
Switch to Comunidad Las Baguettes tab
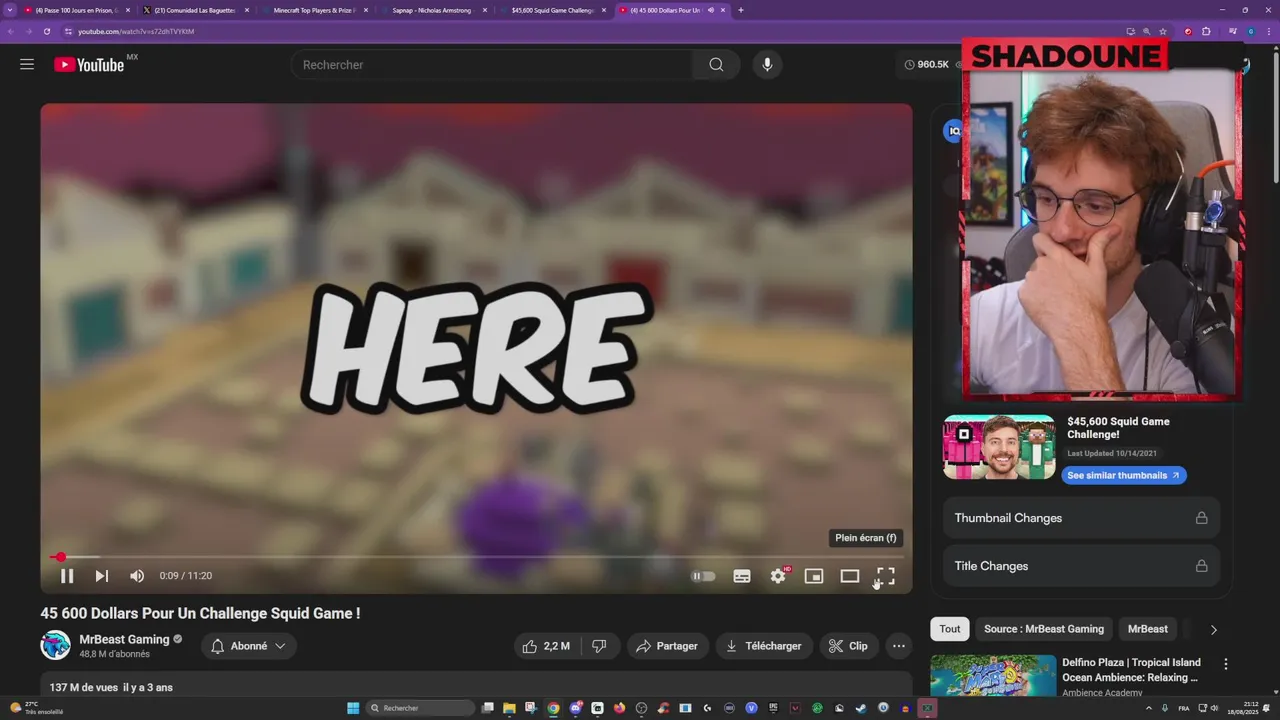[194, 10]
